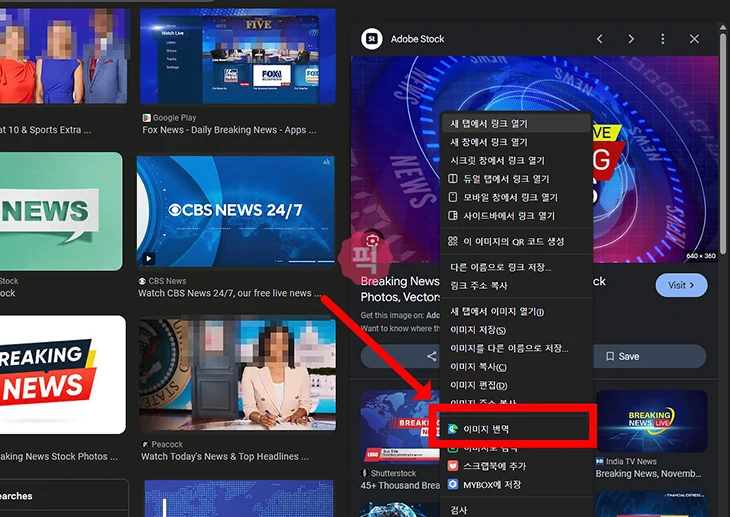The image size is (730, 517).
Task: Click the Adobe Stock logo icon
Action: click(x=372, y=39)
